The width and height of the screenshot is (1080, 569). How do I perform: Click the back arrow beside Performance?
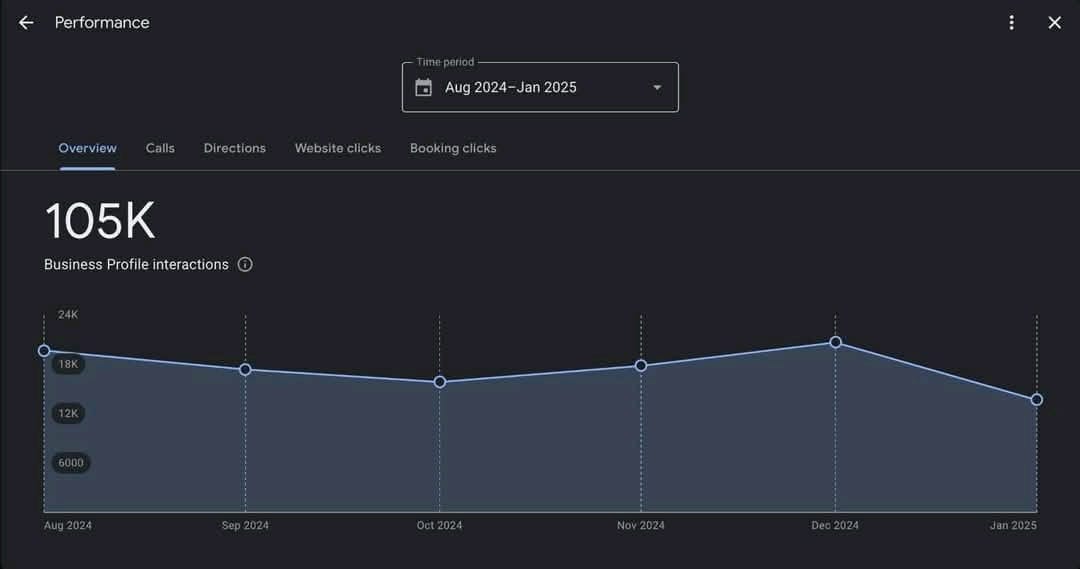pyautogui.click(x=26, y=23)
